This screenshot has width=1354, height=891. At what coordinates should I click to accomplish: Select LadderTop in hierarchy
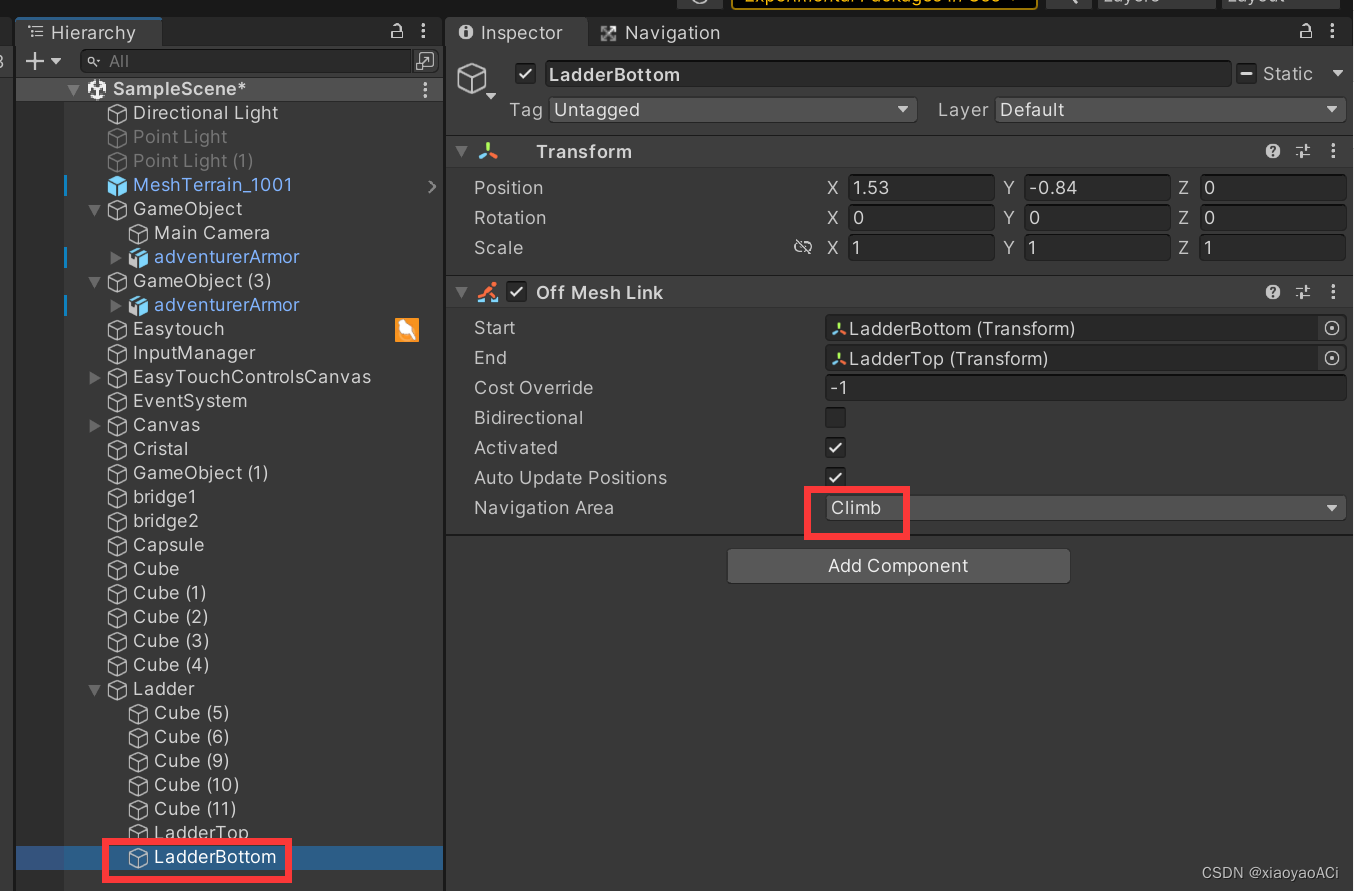coord(201,833)
